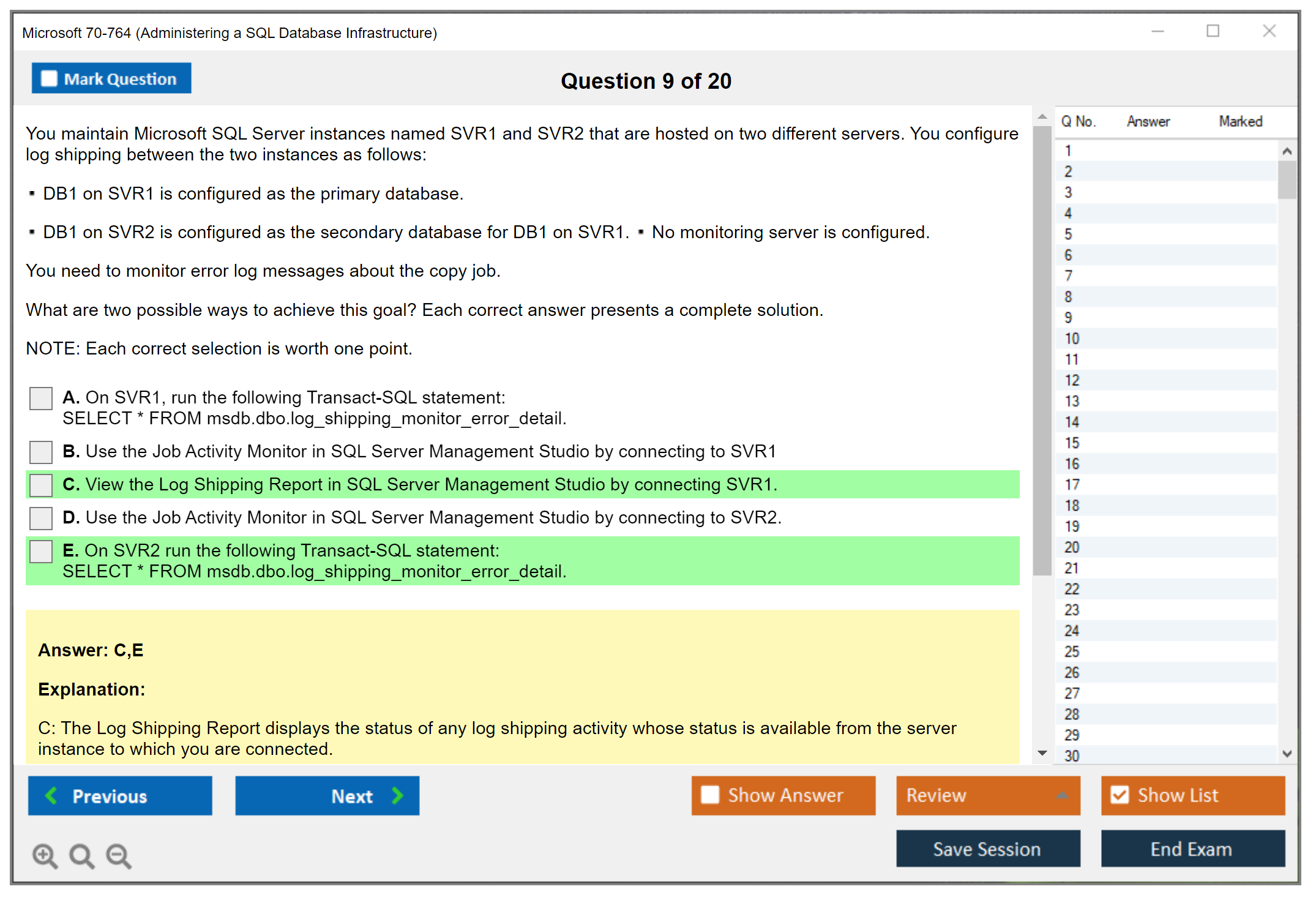The width and height of the screenshot is (1316, 900).
Task: Click the green right arrow on Next
Action: [x=397, y=795]
